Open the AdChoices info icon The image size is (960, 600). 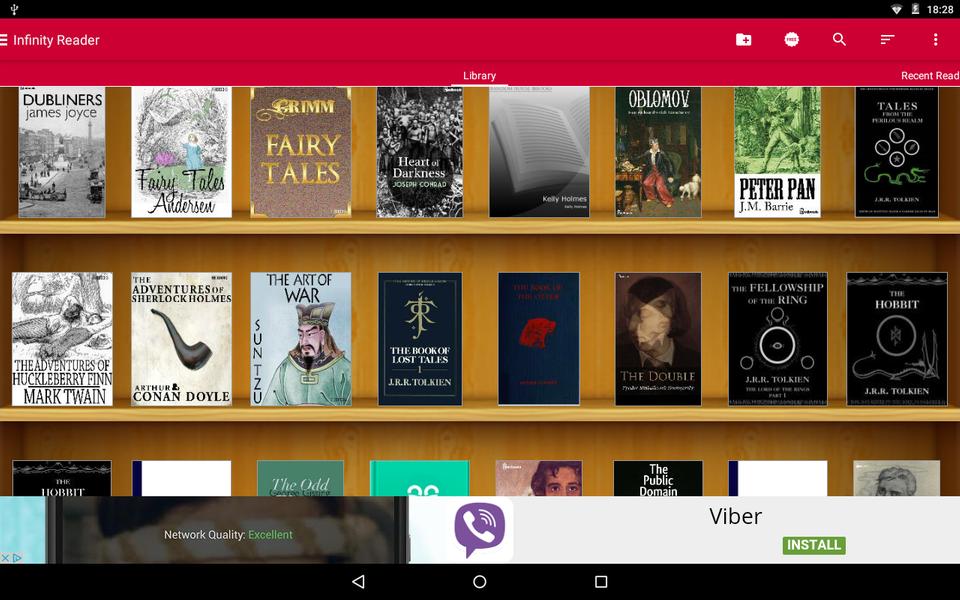(17, 558)
